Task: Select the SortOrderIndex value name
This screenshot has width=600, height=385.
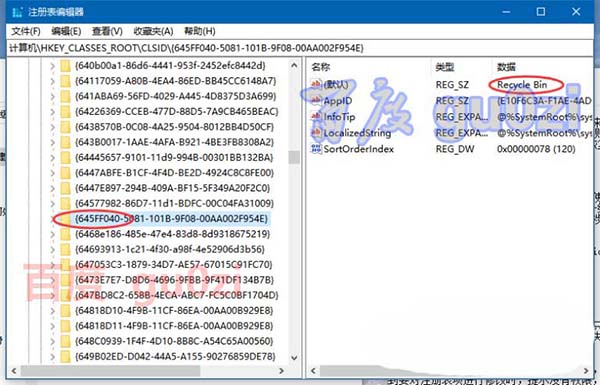Action: pos(359,149)
